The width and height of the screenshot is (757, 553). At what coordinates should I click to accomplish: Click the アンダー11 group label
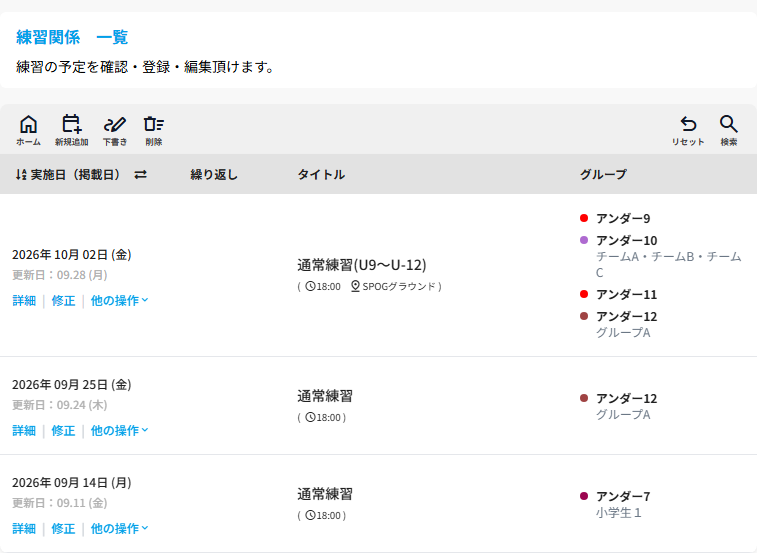coord(627,294)
